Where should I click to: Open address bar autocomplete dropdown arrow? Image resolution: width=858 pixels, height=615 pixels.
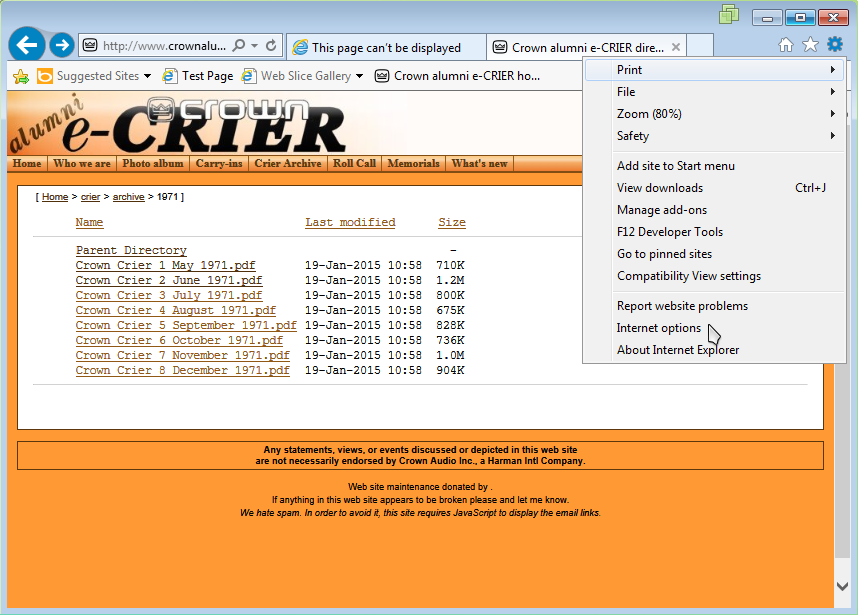click(255, 46)
